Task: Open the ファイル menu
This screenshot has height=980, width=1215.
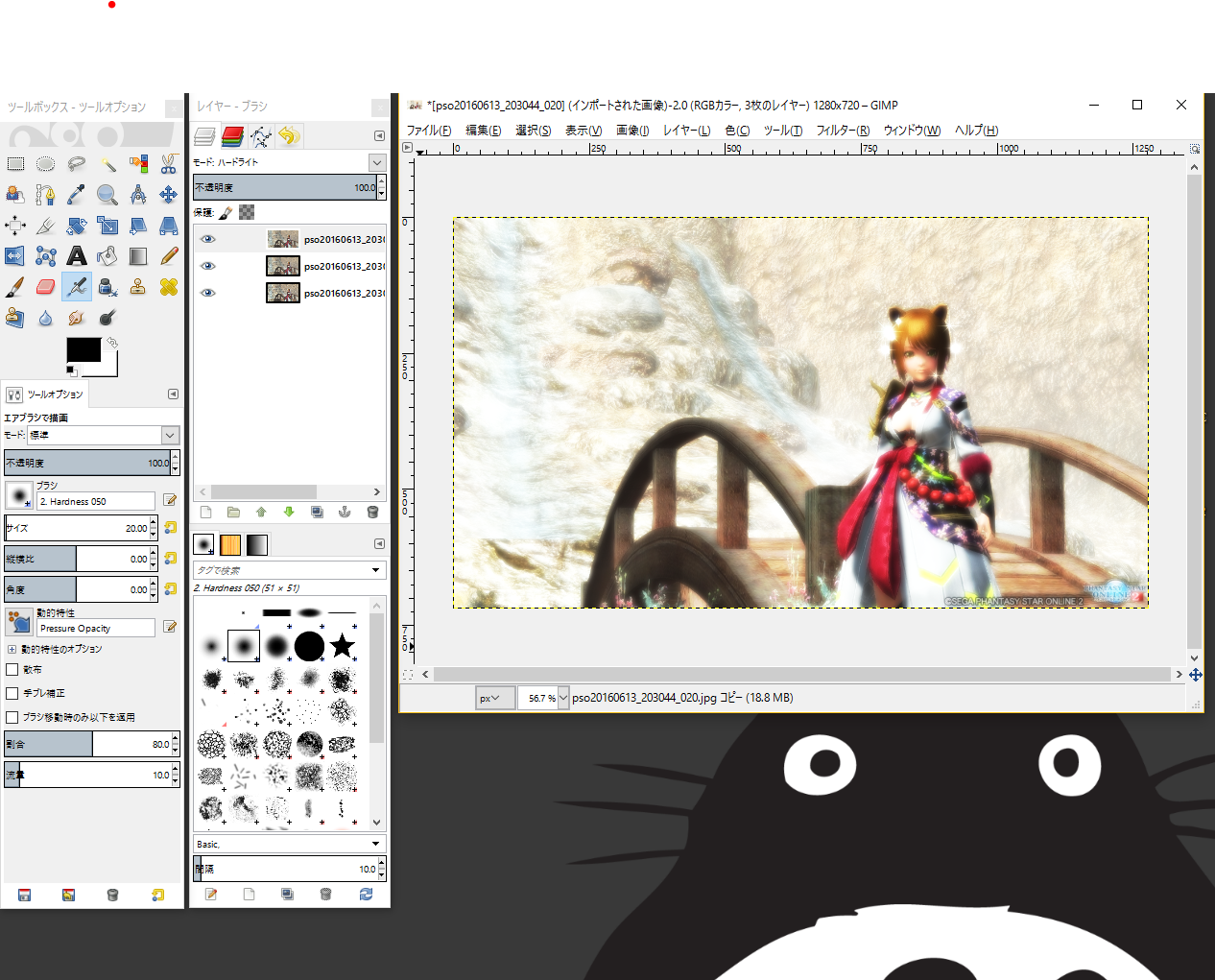Action: (429, 131)
